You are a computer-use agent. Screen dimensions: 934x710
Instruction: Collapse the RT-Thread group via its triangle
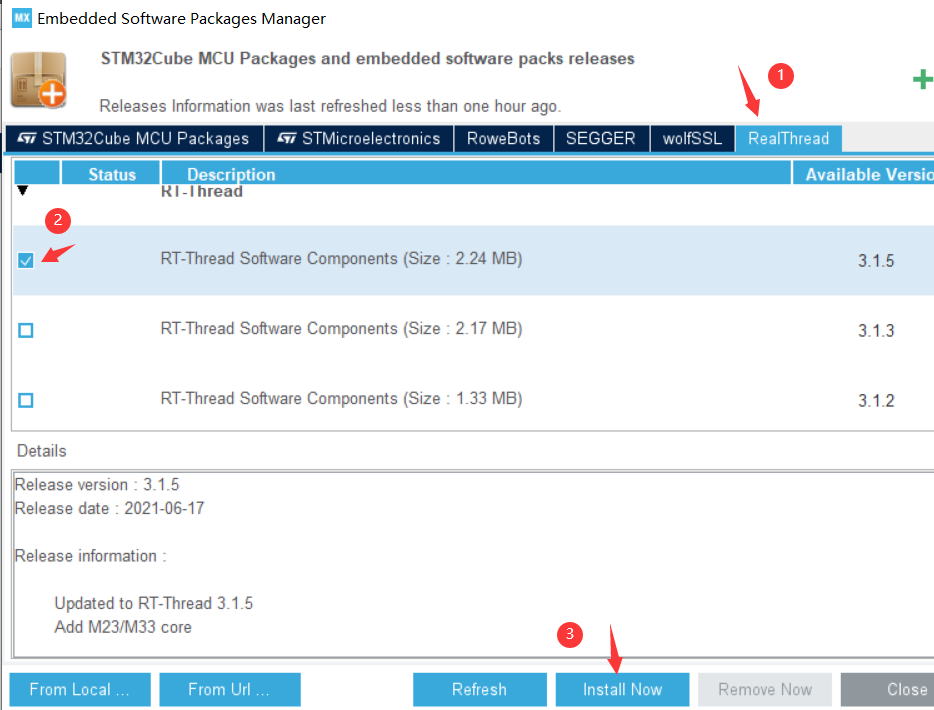pyautogui.click(x=22, y=191)
